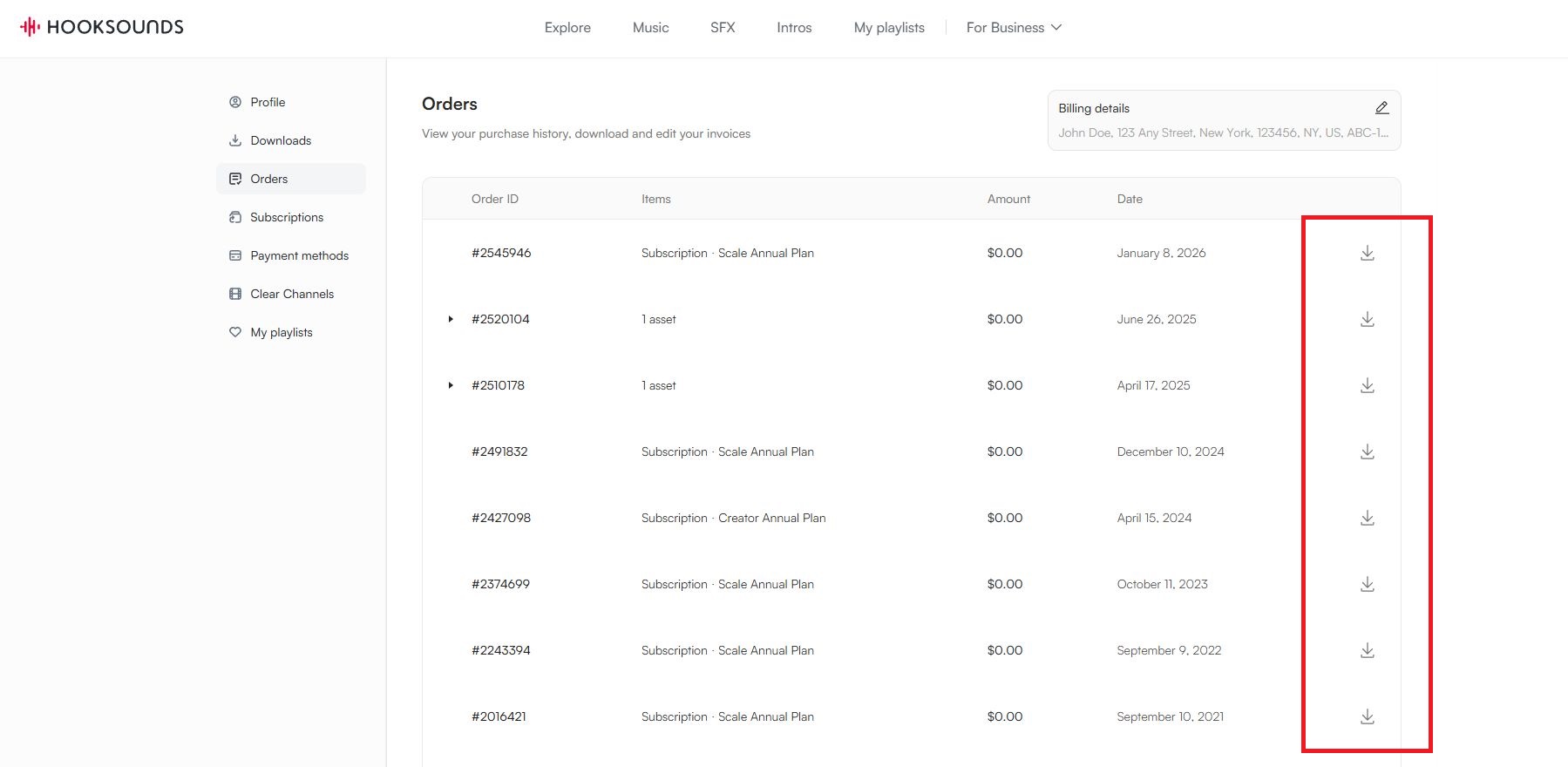
Task: Open the SFX navigation item
Action: [x=723, y=28]
